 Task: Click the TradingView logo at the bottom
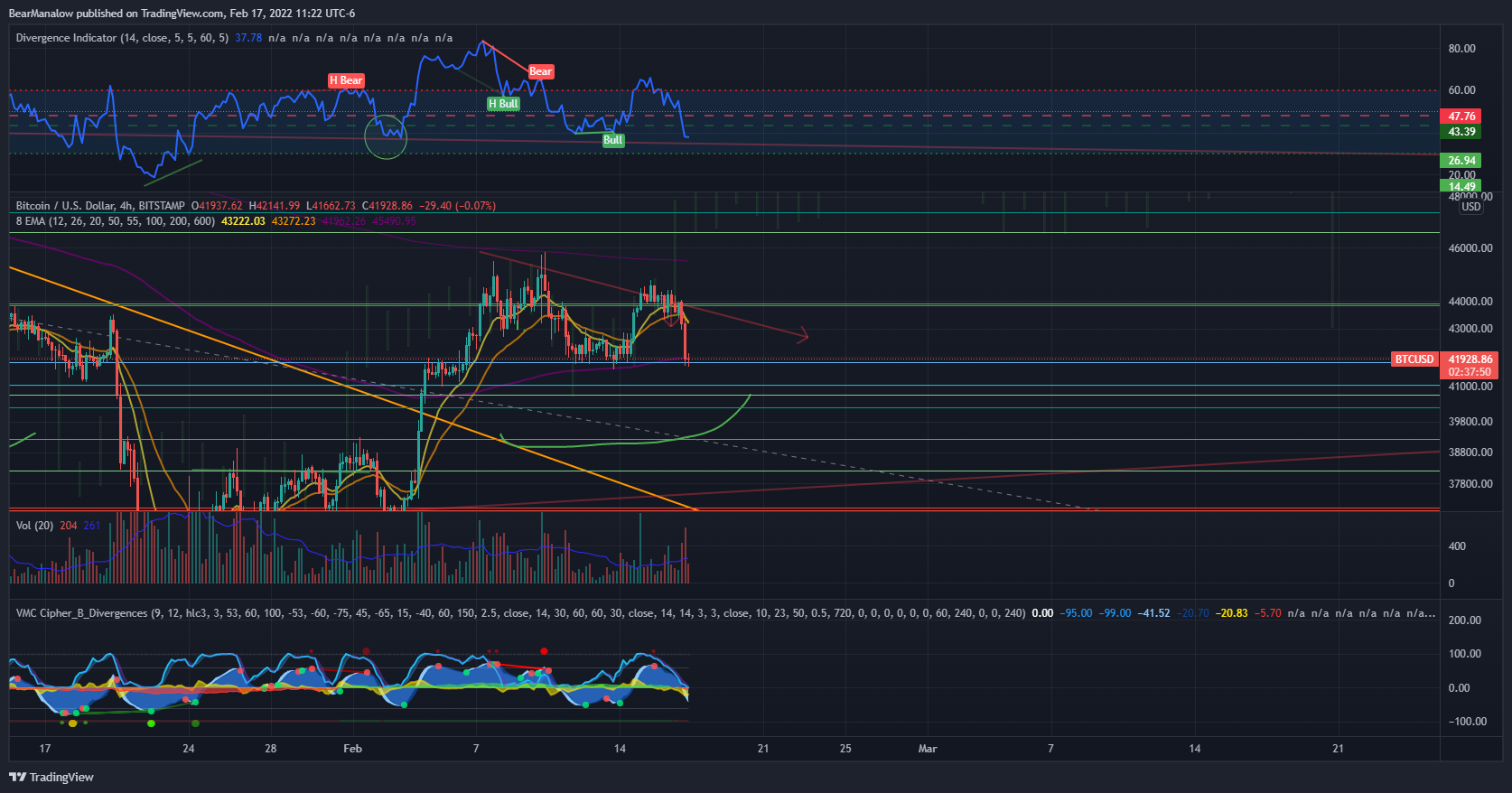pyautogui.click(x=51, y=777)
